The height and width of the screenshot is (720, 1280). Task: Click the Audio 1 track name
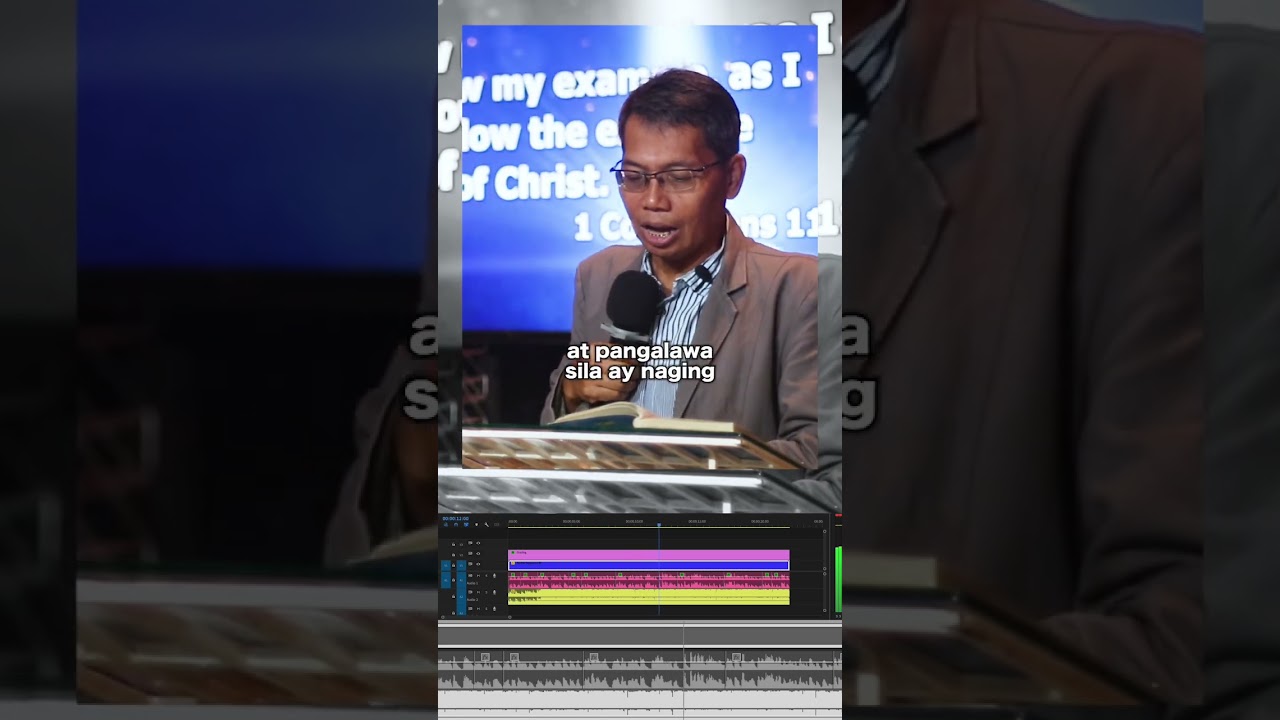473,583
